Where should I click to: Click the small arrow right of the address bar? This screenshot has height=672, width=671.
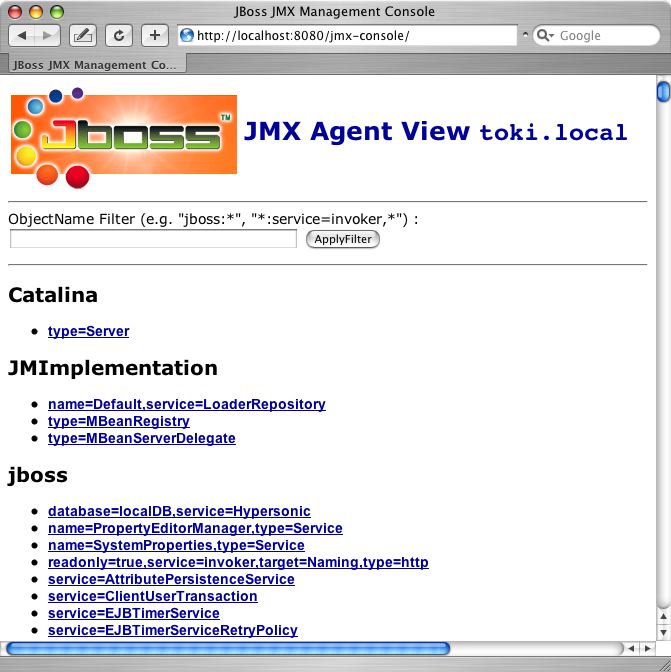(x=525, y=34)
